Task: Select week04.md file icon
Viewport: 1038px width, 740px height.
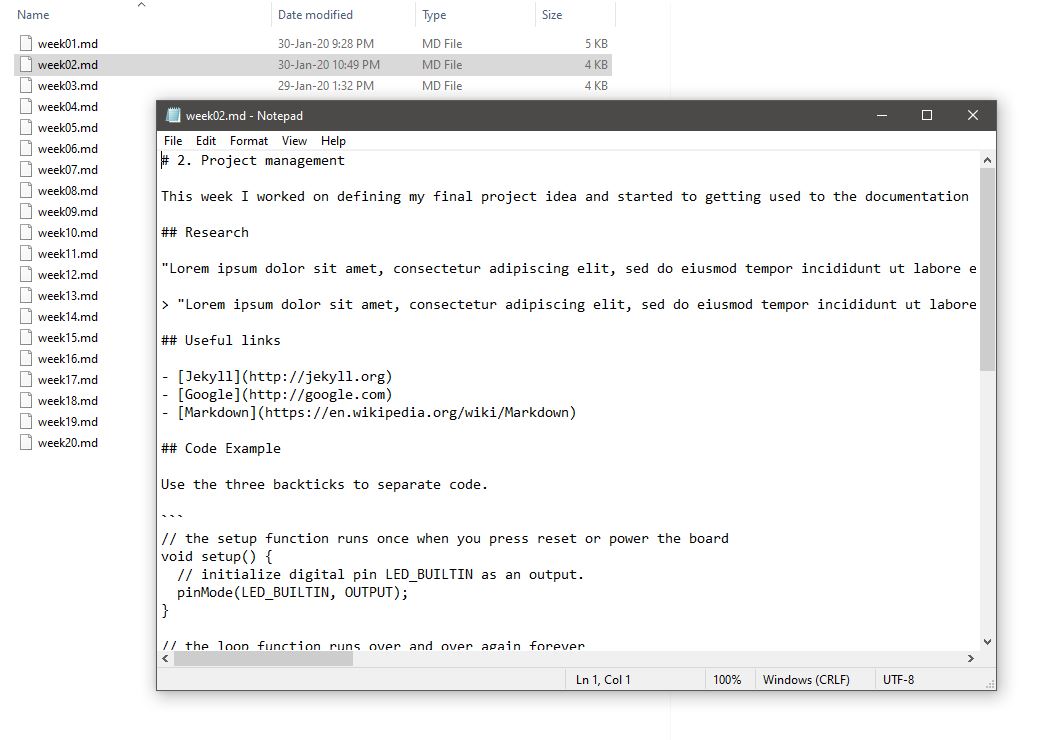Action: coord(26,107)
